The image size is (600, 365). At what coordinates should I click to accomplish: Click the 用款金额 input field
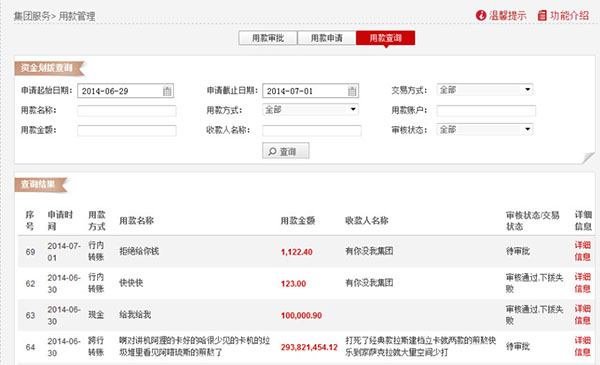coord(127,131)
